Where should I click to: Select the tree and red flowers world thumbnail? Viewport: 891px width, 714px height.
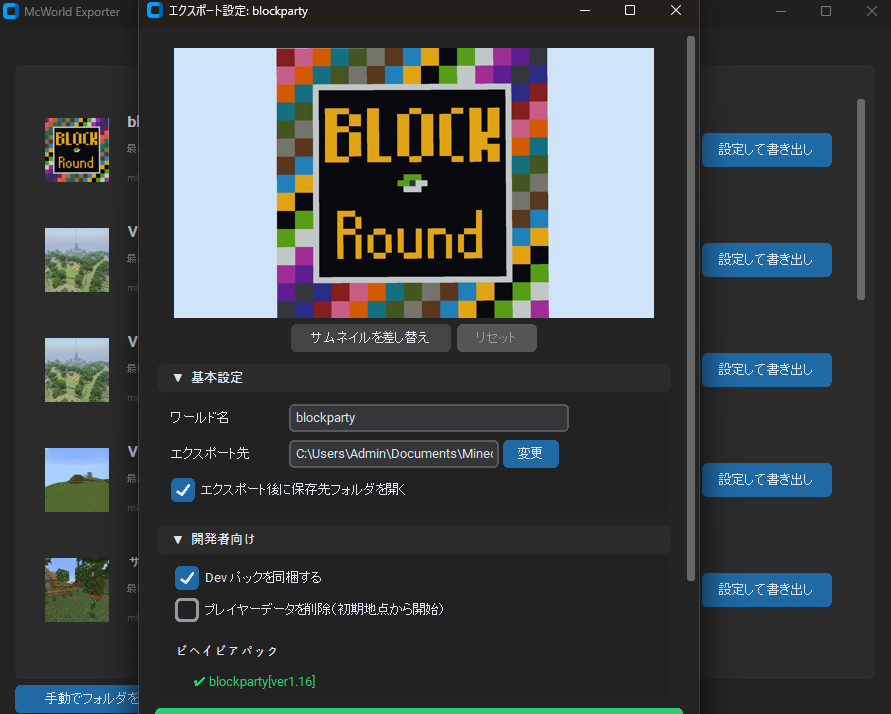point(77,590)
